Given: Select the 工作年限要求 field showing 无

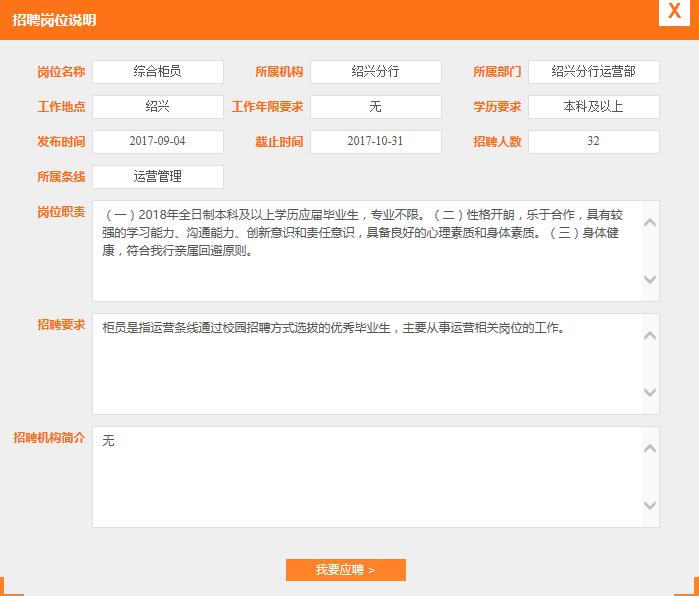Looking at the screenshot, I should coord(375,107).
